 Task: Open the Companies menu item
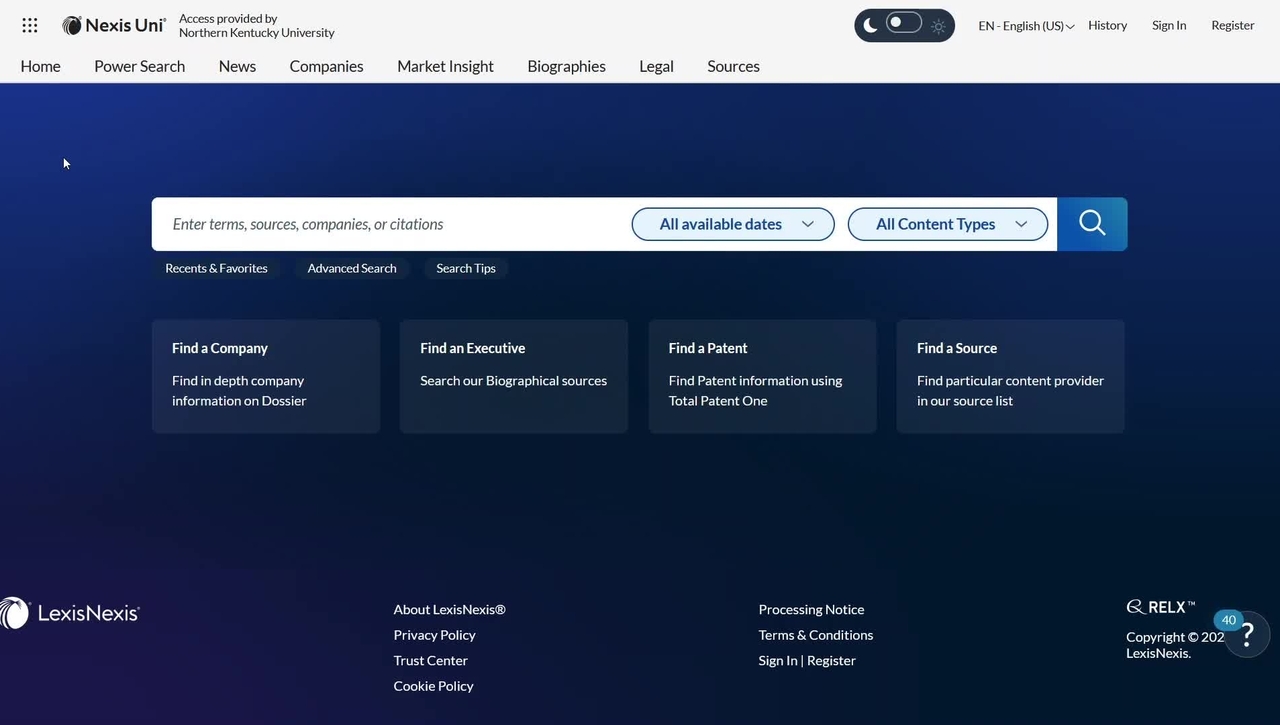[x=326, y=66]
